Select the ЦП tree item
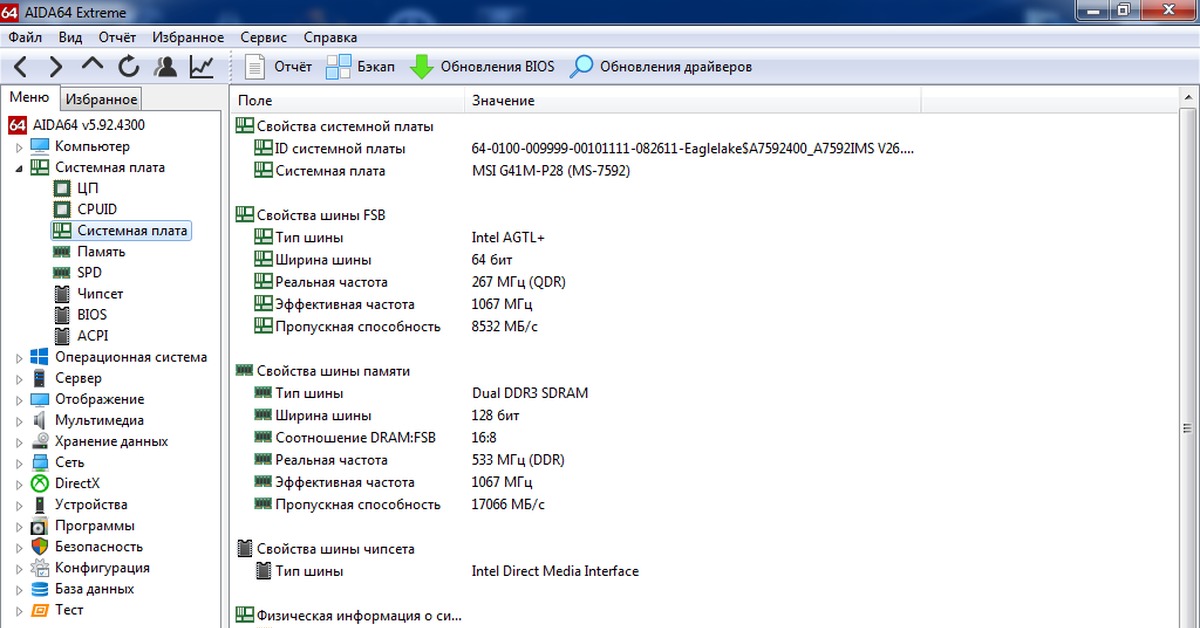This screenshot has width=1200, height=628. 87,188
